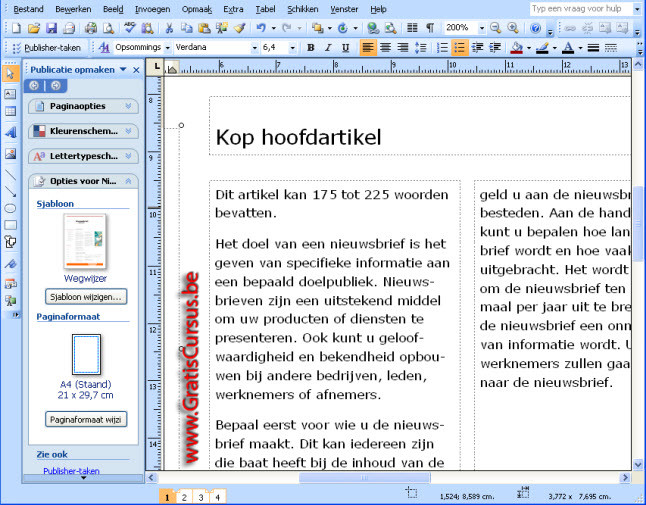Image resolution: width=646 pixels, height=505 pixels.
Task: Click the Publisher-taken toolbar button
Action: click(x=46, y=48)
